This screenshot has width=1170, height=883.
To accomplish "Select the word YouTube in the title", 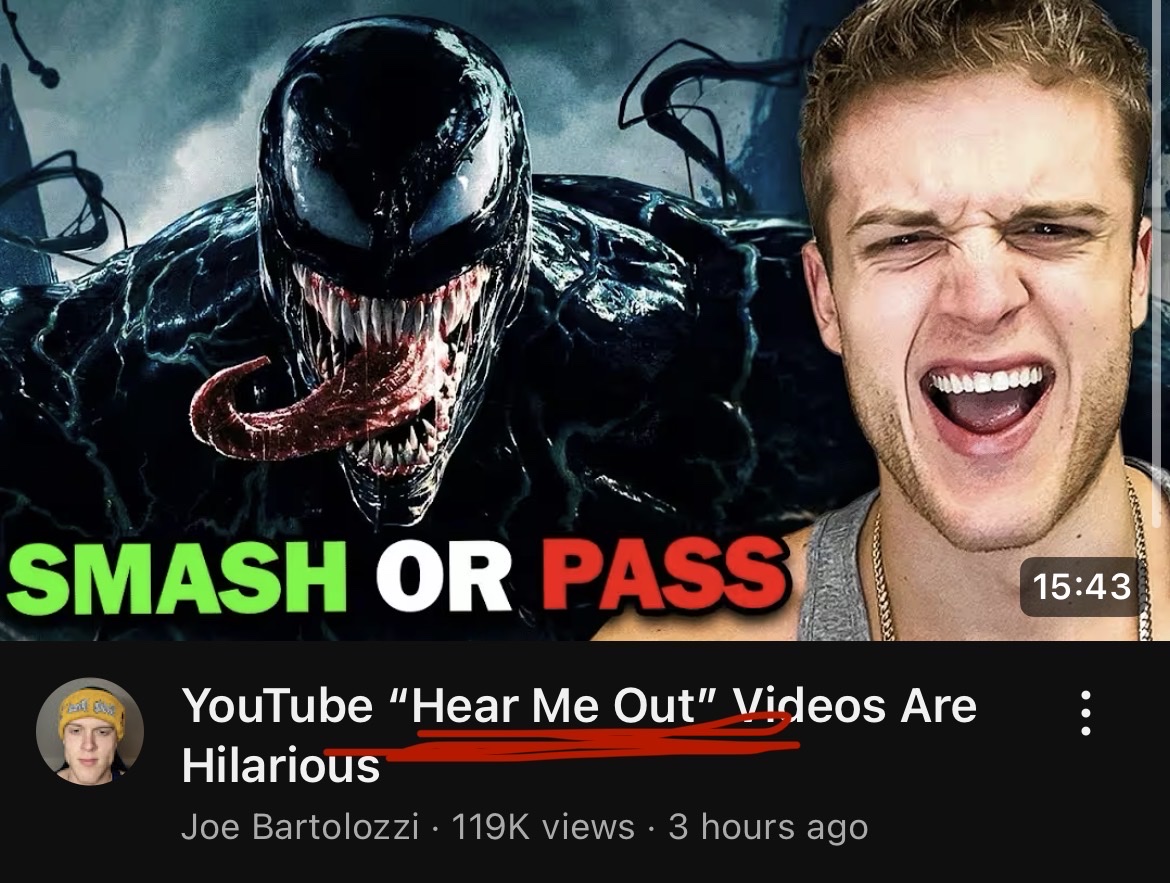I will click(278, 705).
